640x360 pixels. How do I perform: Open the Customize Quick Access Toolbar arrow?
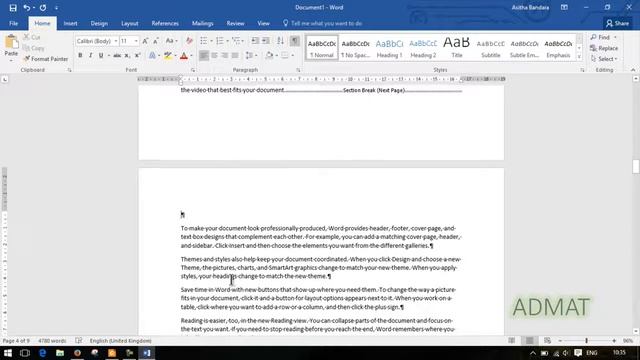[56, 8]
